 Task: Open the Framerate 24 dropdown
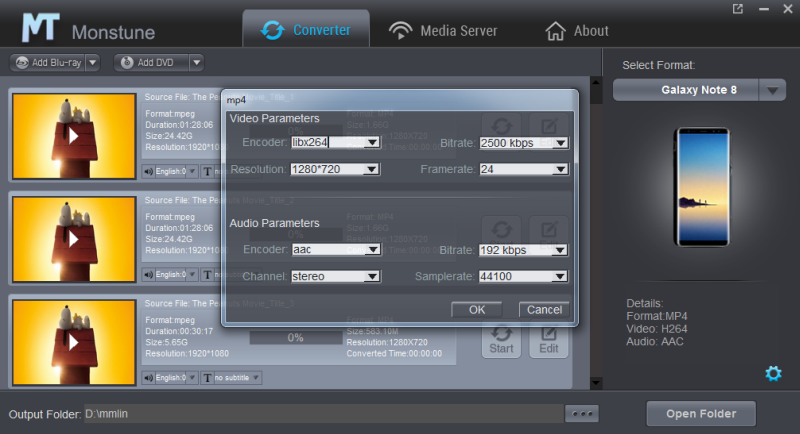(x=560, y=170)
